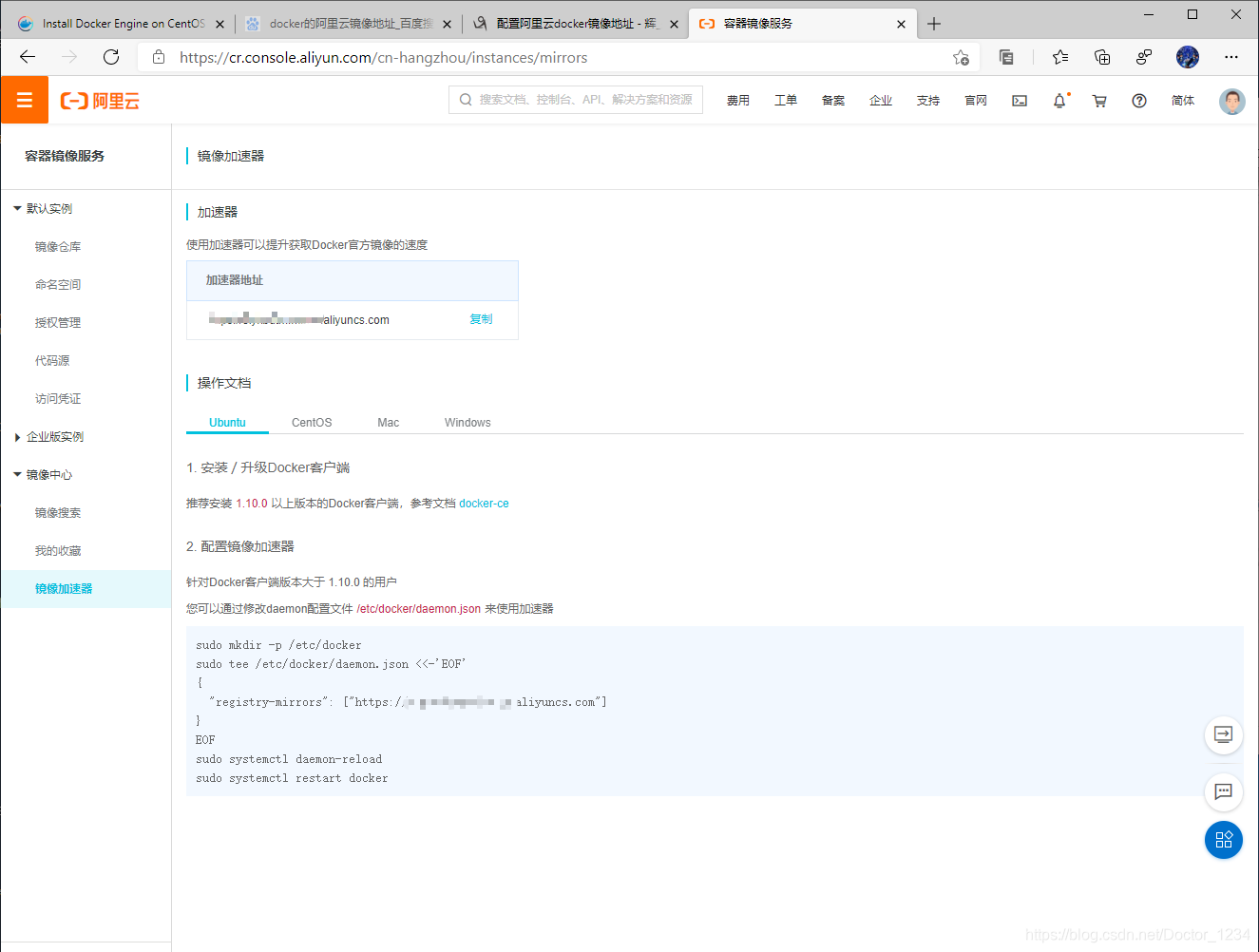Go back with the browser back arrow
The image size is (1259, 952).
tap(28, 57)
